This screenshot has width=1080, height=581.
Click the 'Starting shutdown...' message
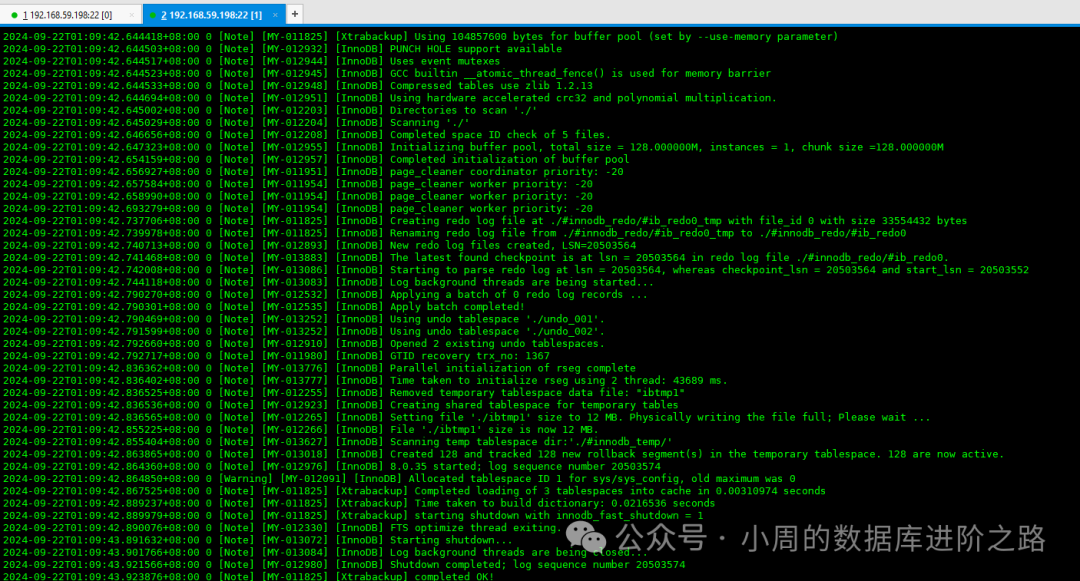pos(451,540)
